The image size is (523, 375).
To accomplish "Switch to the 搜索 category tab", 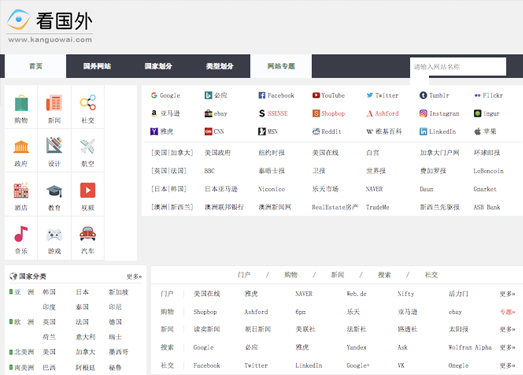I will point(384,275).
